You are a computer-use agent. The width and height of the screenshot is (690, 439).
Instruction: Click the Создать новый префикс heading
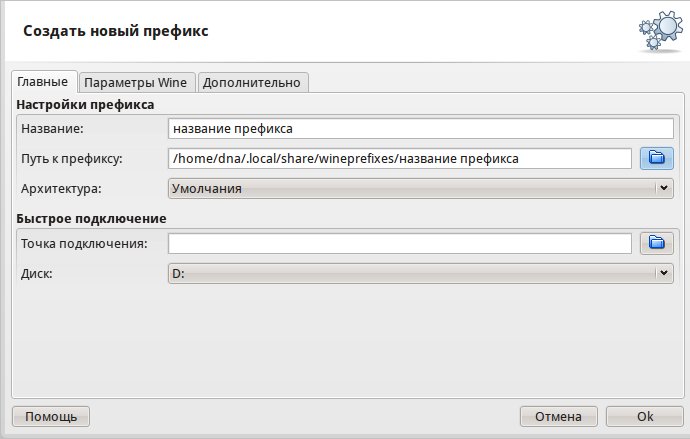(x=116, y=31)
